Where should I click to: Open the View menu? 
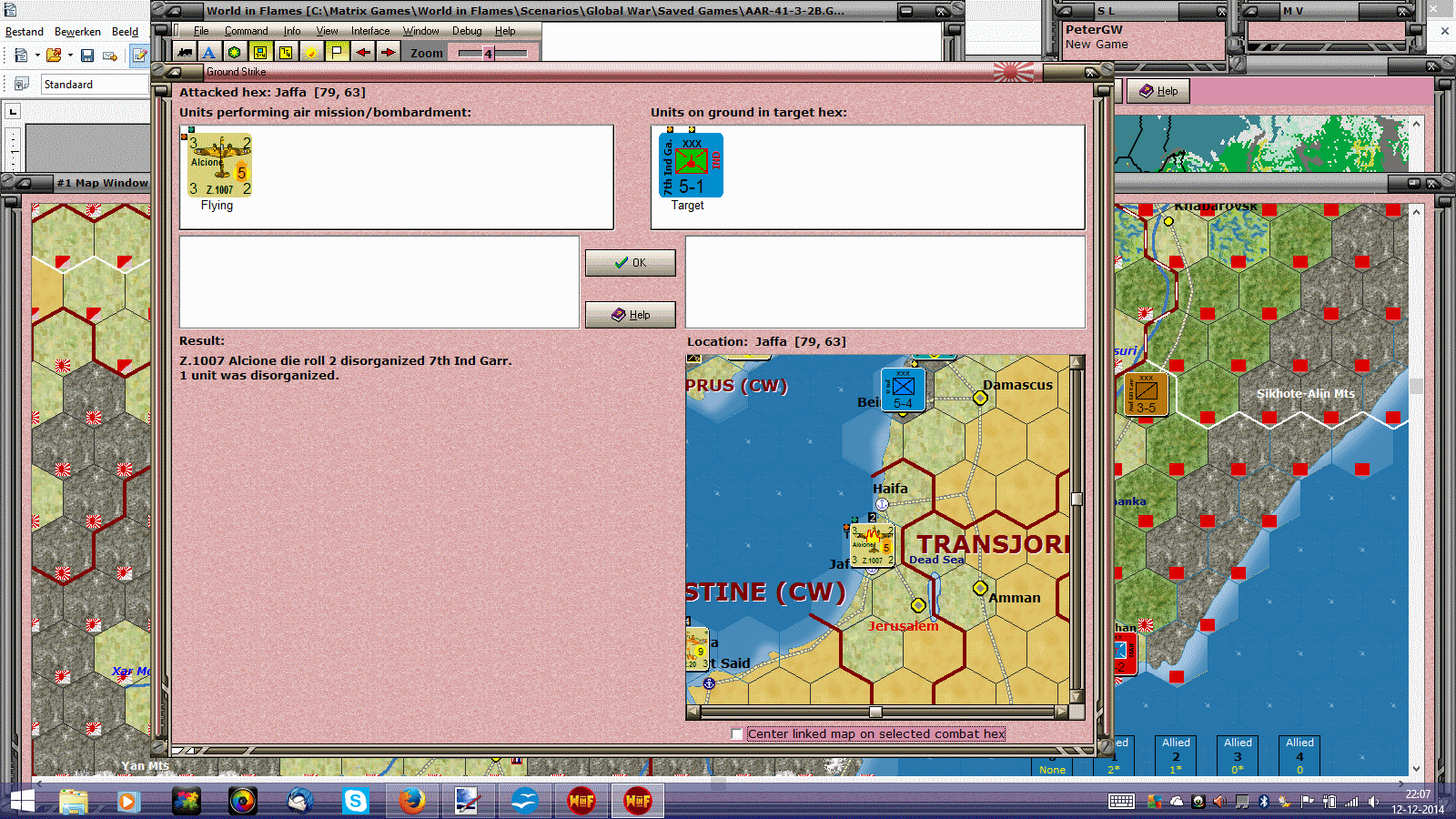click(327, 31)
